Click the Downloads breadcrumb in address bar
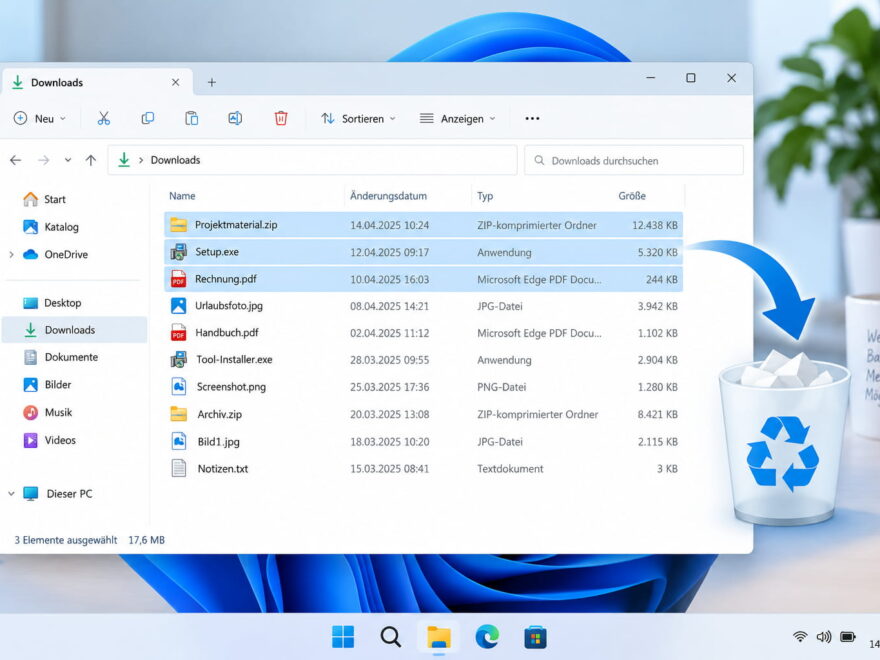Viewport: 880px width, 660px height. [175, 160]
